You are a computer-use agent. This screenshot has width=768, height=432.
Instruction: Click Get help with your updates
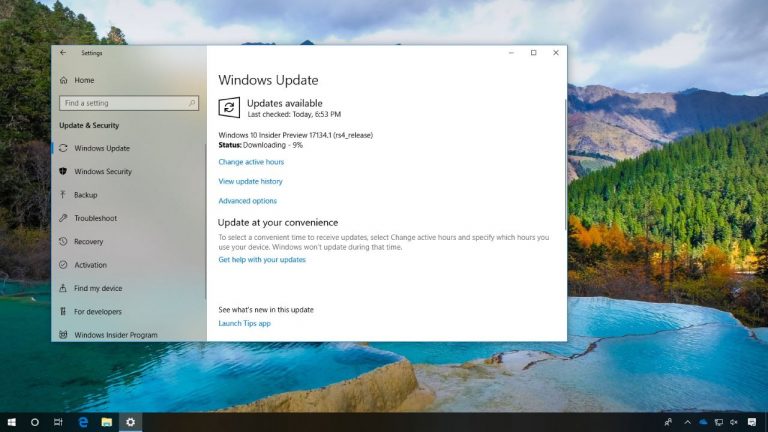(x=262, y=260)
